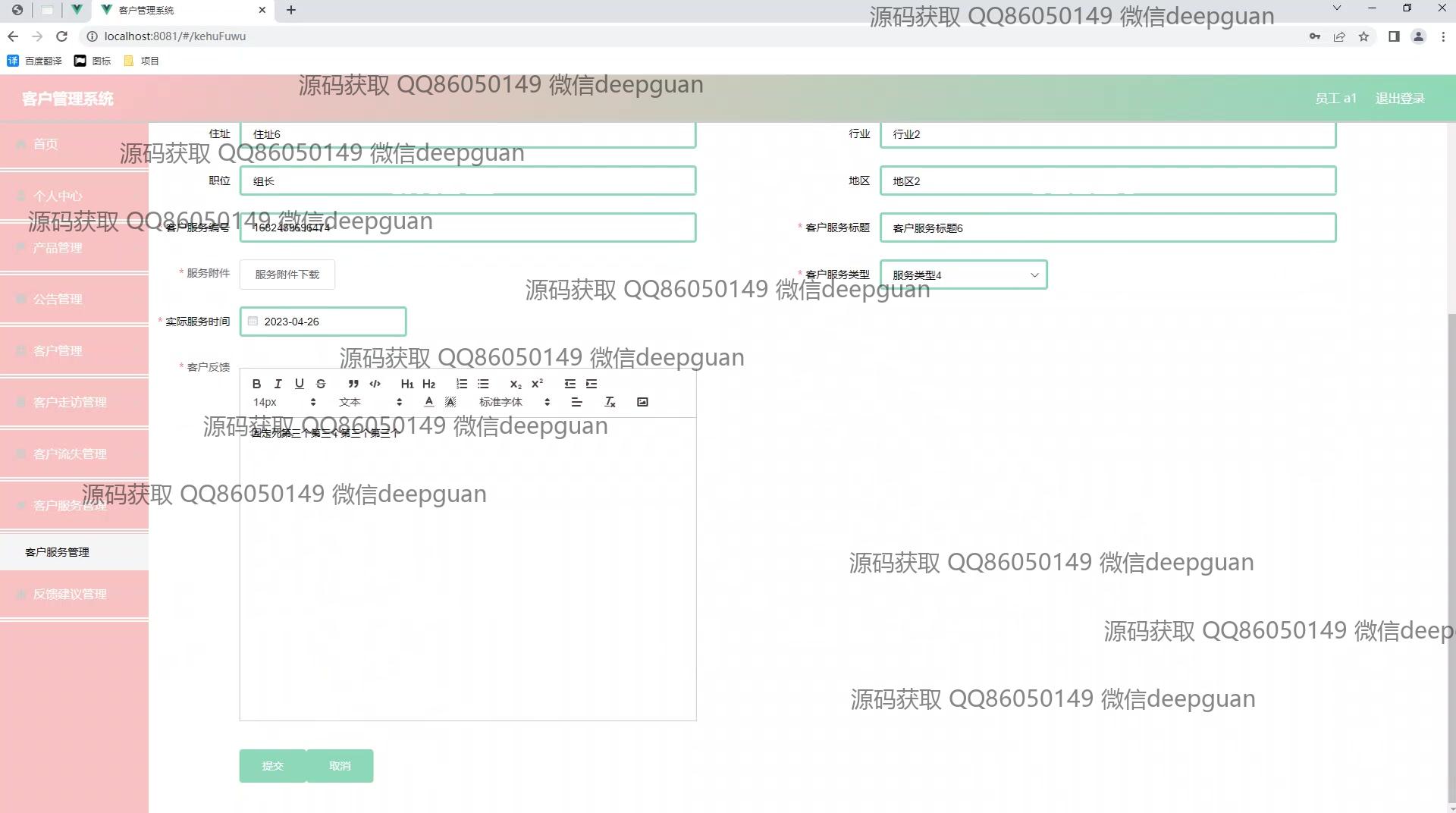Apply subscript formatting
The width and height of the screenshot is (1456, 813).
tap(516, 384)
